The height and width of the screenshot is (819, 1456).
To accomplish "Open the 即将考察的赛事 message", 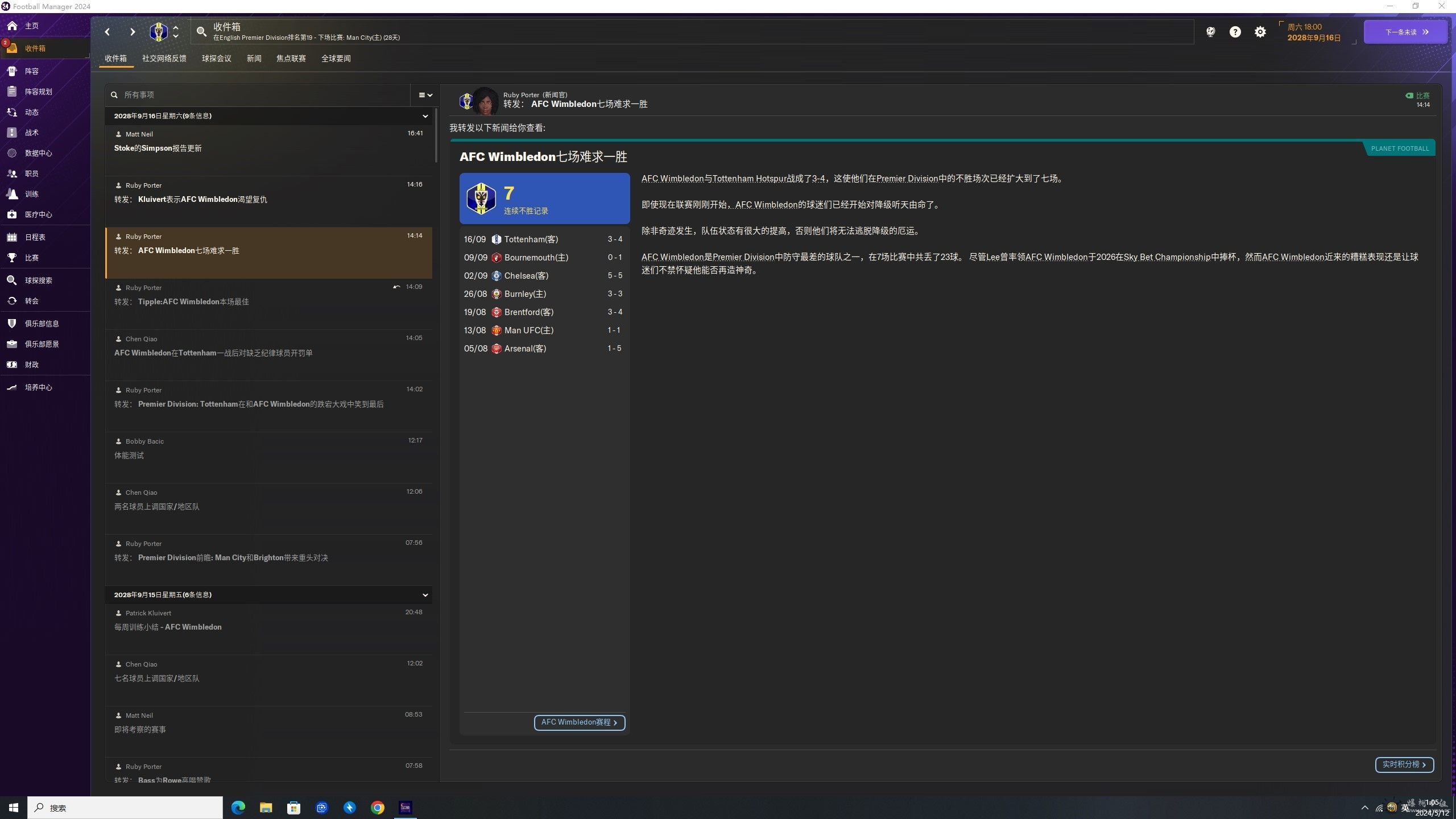I will 268,731.
